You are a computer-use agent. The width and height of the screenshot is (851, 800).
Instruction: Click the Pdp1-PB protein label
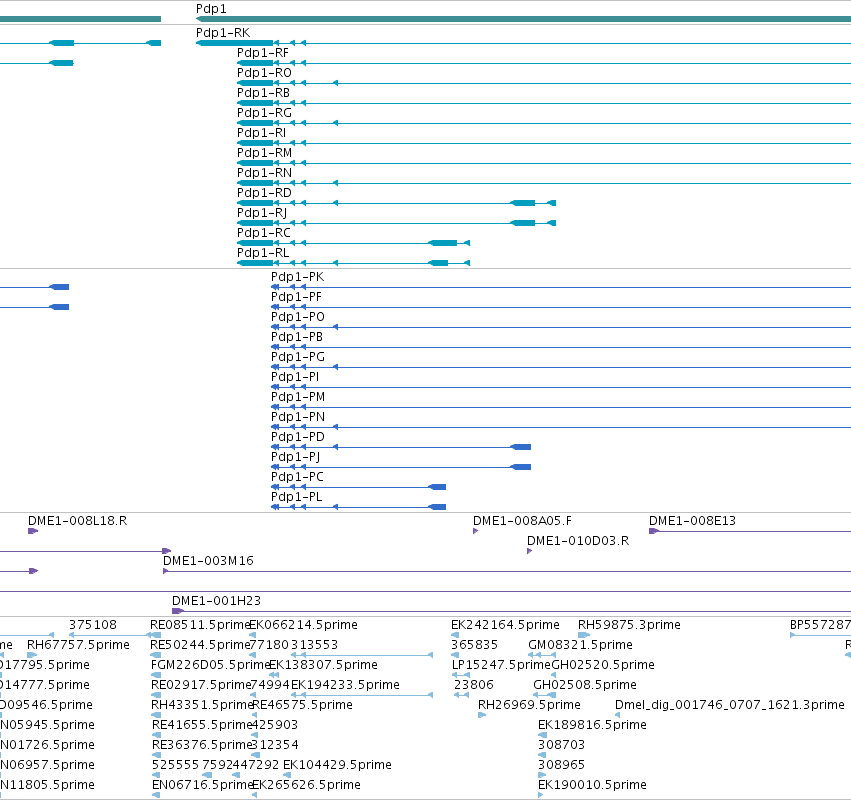click(x=297, y=337)
